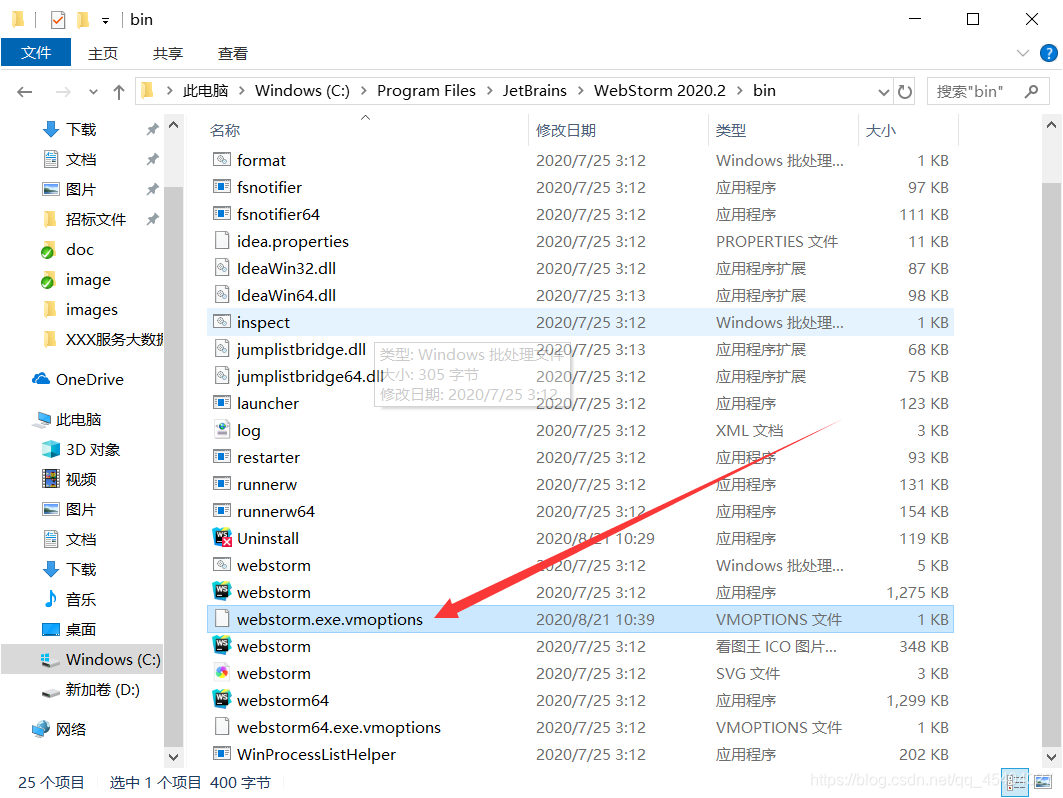Open Explorer help question mark
The height and width of the screenshot is (798, 1063).
point(1048,53)
